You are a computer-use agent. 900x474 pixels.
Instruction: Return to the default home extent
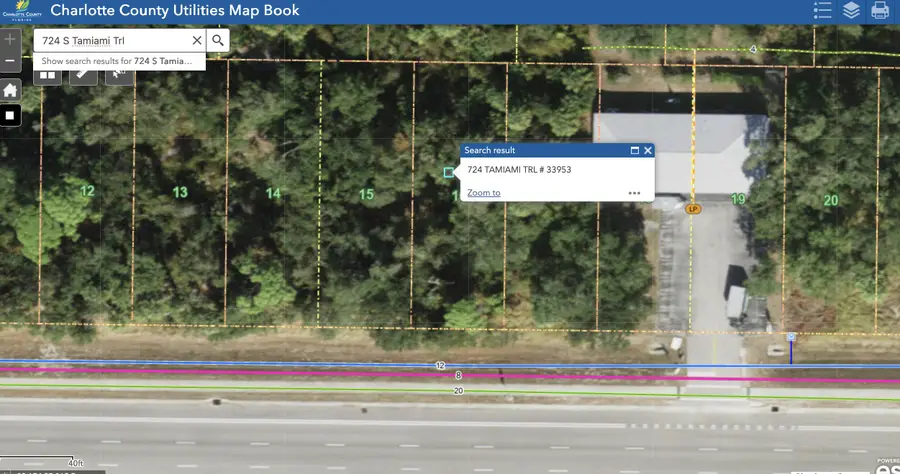(10, 90)
